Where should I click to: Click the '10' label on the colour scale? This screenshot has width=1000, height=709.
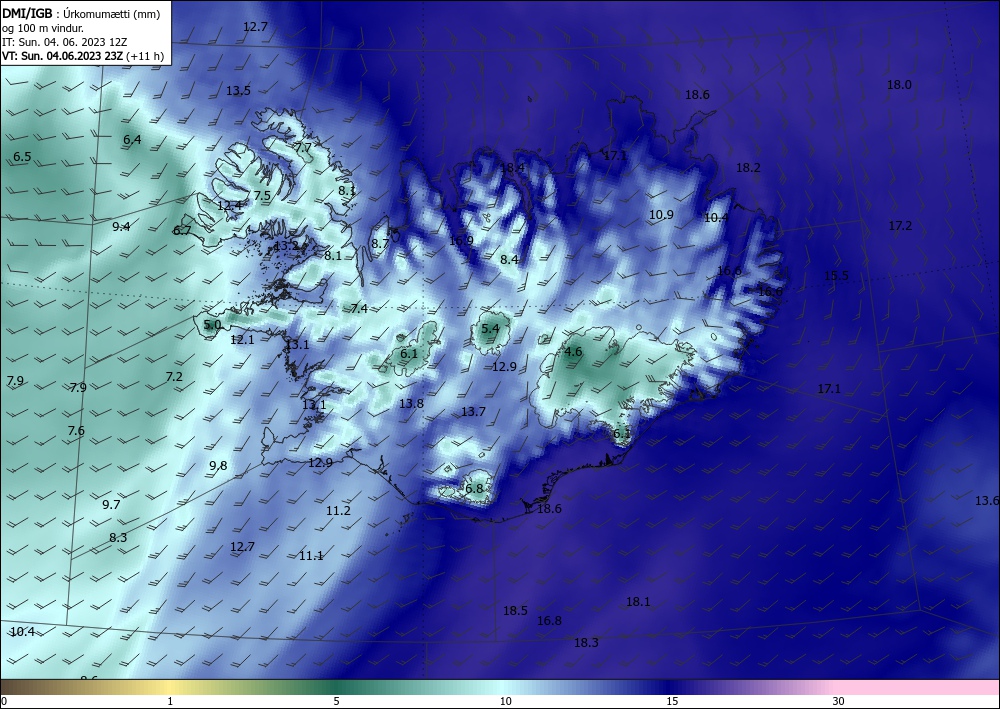pos(506,701)
